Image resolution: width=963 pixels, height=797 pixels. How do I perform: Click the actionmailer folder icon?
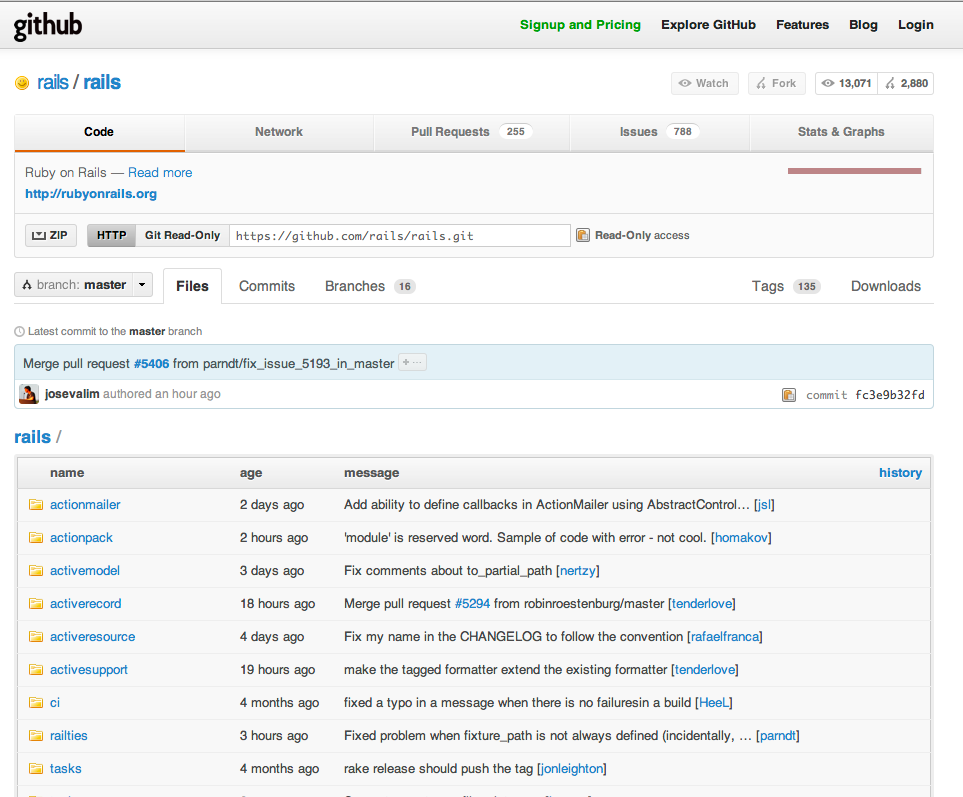[36, 505]
